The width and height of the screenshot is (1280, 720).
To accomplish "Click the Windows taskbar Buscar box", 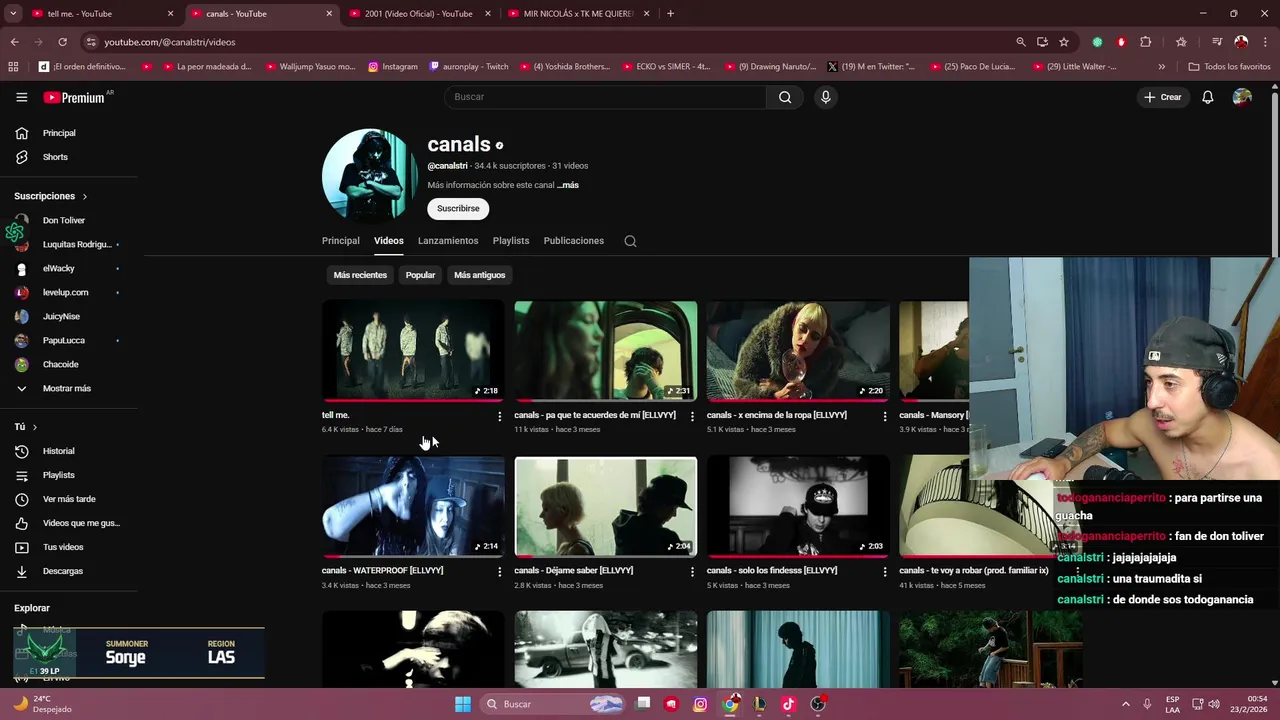I will point(553,704).
